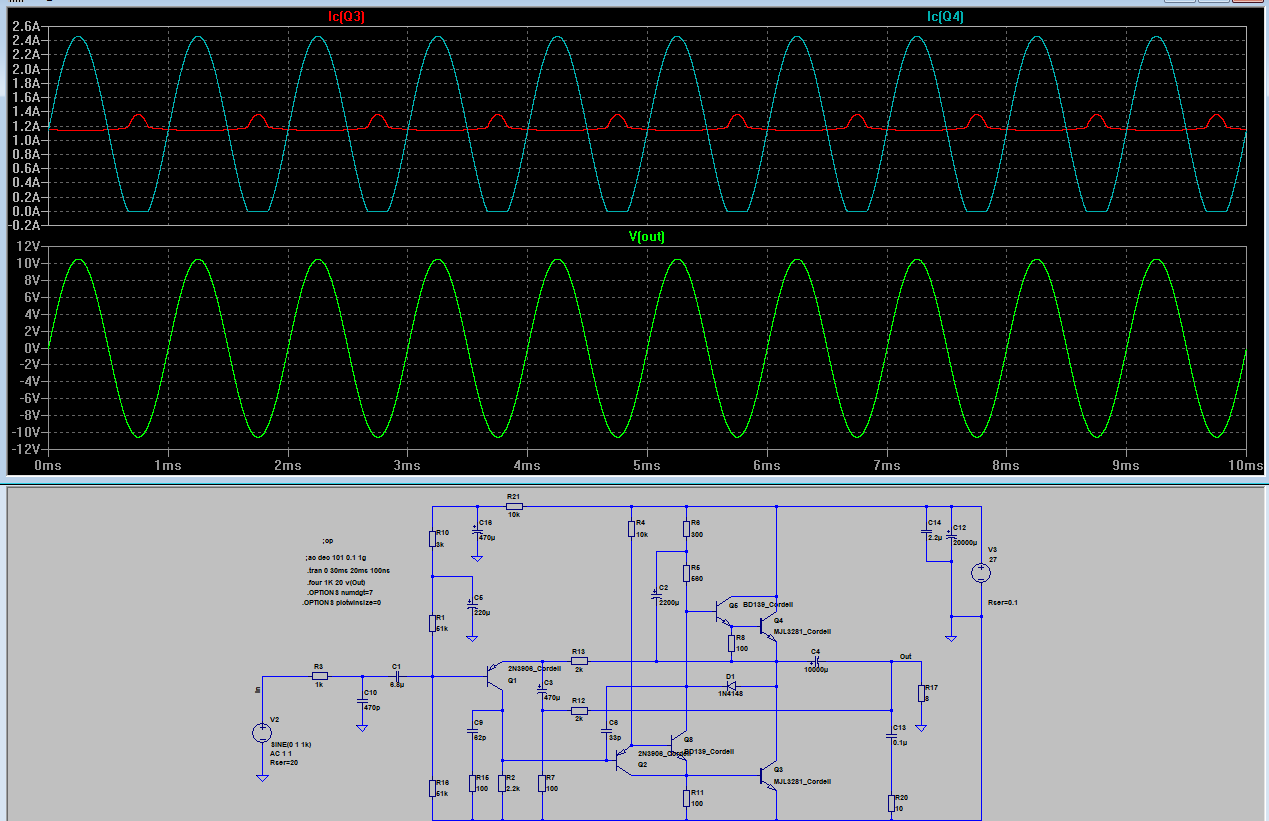1269x821 pixels.
Task: Select load resistor R17 symbol
Action: pyautogui.click(x=921, y=693)
